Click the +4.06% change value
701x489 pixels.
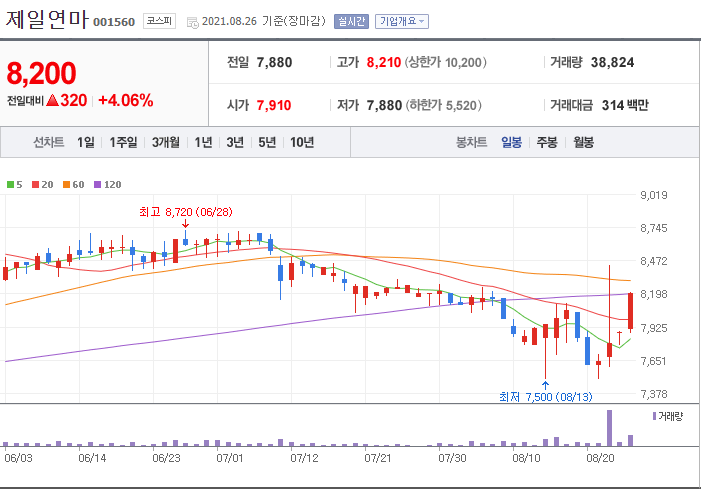(x=126, y=100)
